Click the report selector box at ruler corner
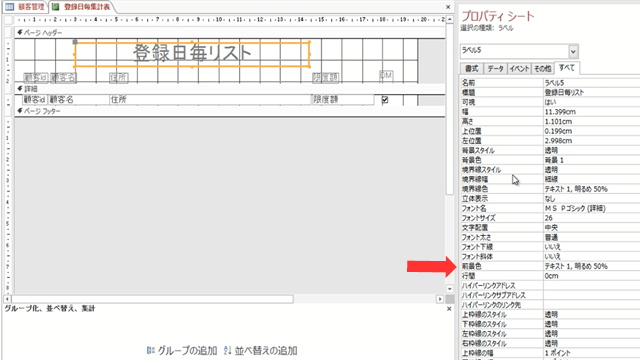 click(8, 20)
